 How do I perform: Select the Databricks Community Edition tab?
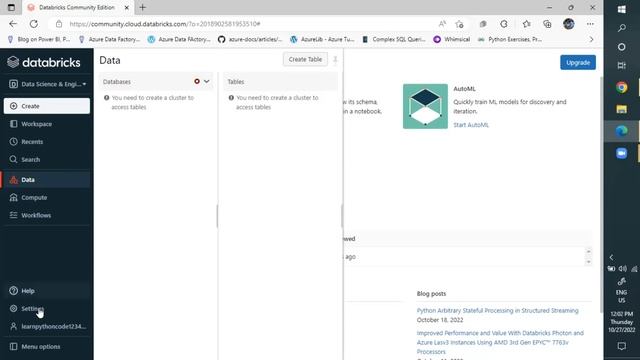[78, 7]
